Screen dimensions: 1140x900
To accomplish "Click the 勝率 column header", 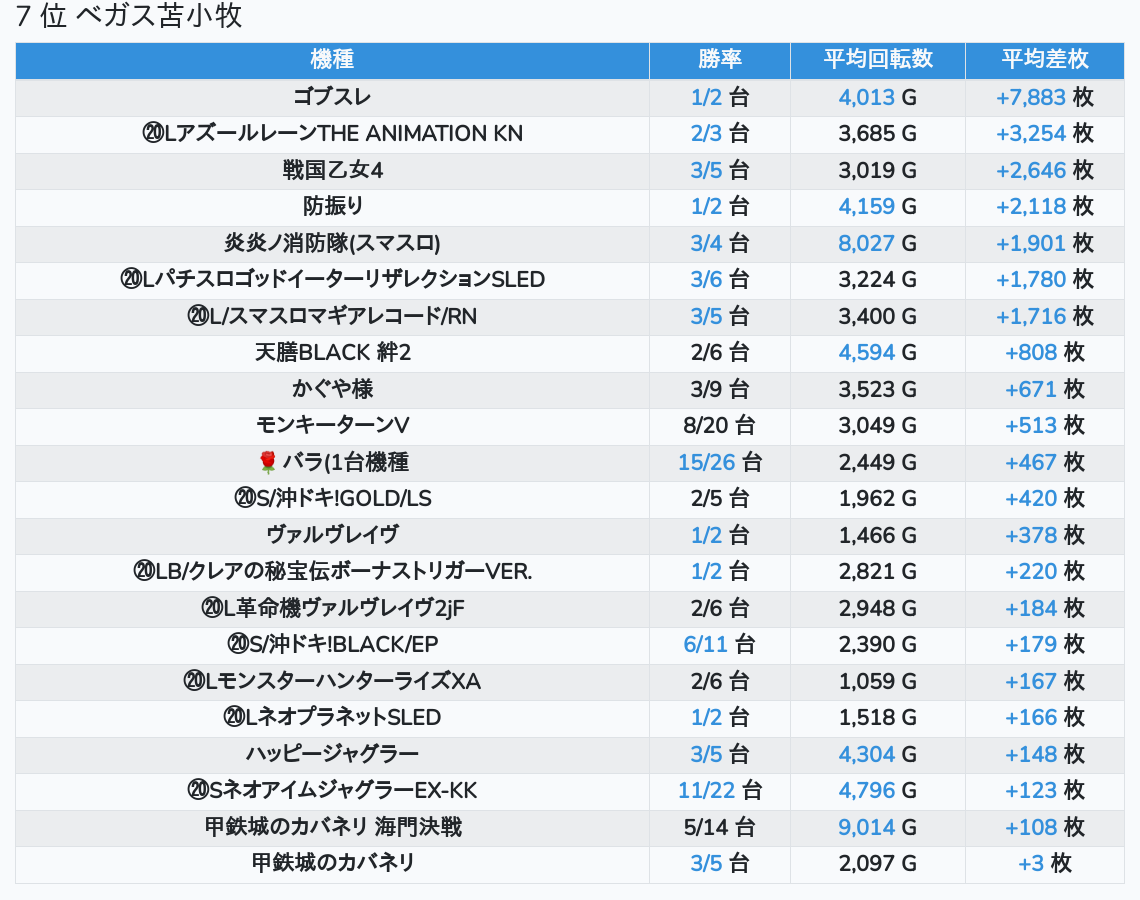I will tap(719, 60).
